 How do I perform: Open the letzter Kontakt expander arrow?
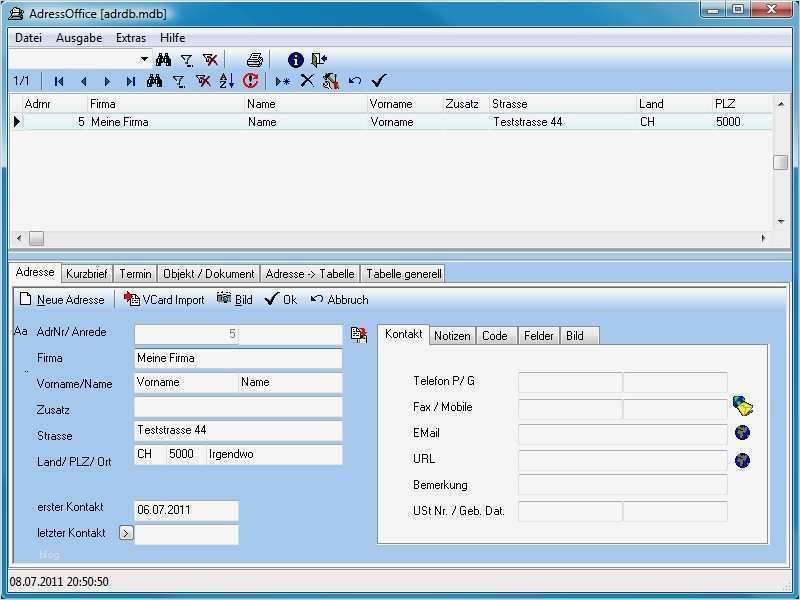coord(124,534)
